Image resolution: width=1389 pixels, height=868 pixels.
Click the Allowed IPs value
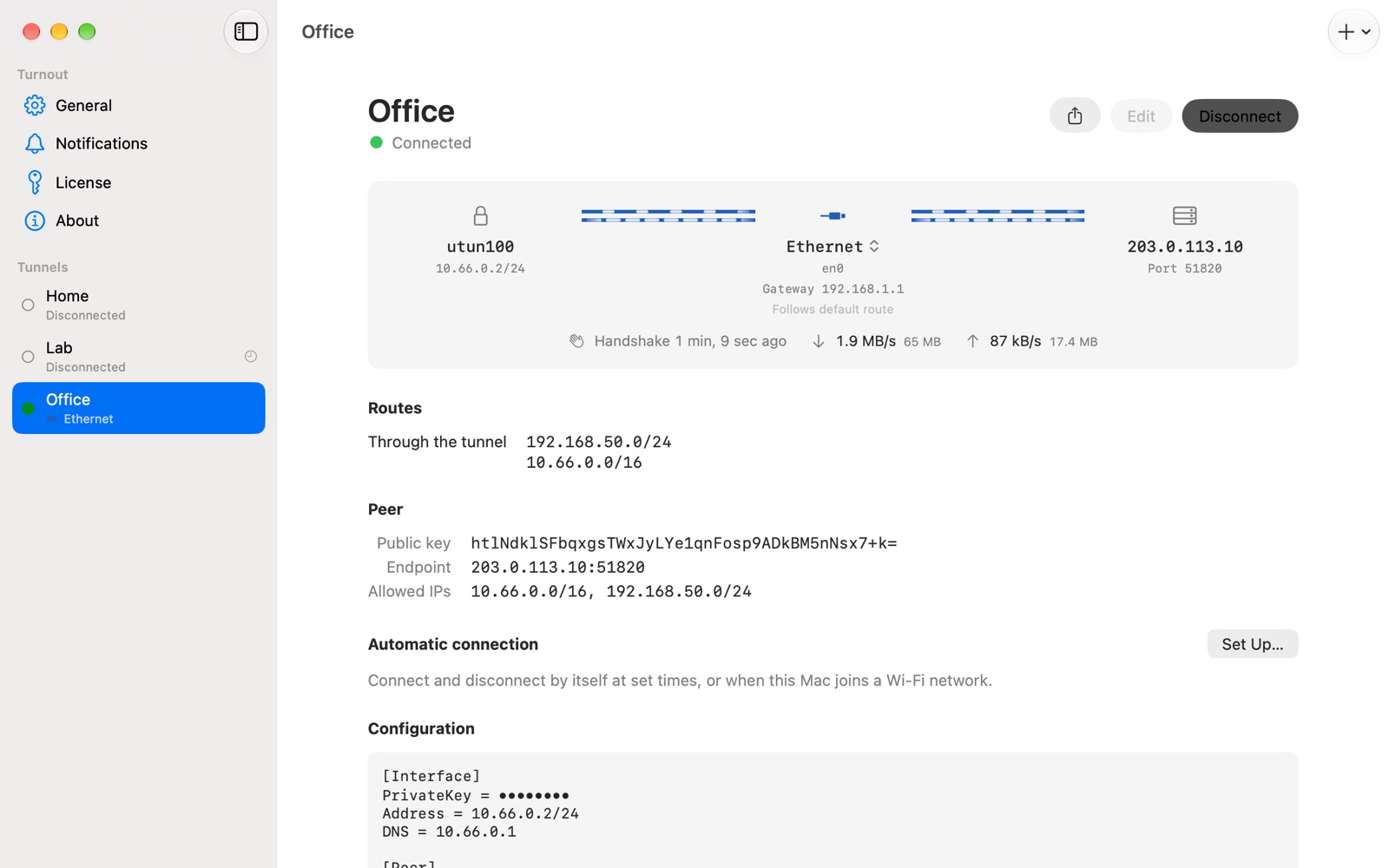(x=611, y=591)
